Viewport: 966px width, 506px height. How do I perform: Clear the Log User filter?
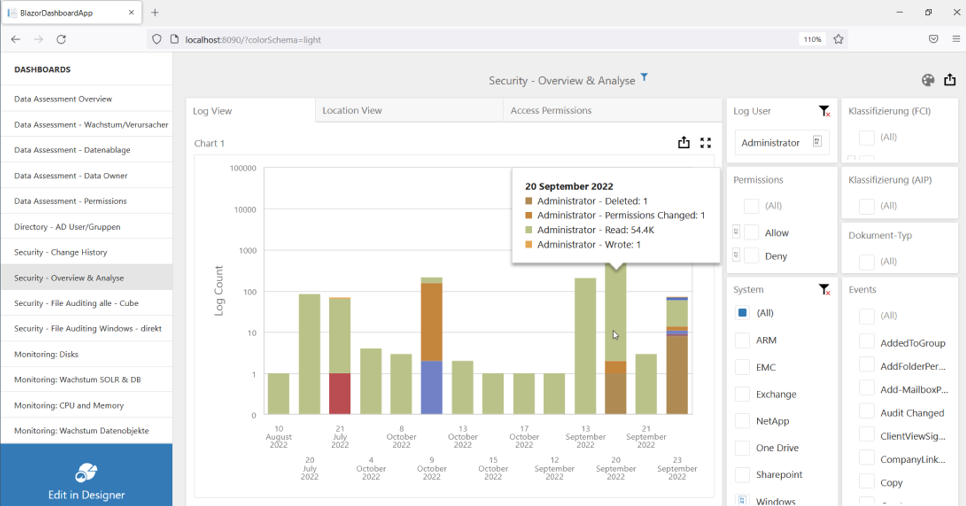tap(824, 111)
